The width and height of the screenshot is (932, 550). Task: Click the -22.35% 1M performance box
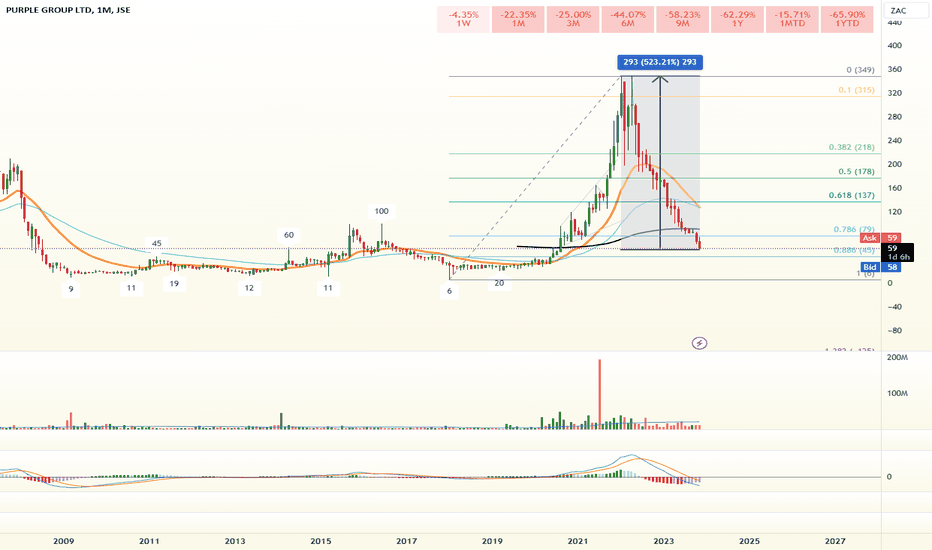pos(518,19)
